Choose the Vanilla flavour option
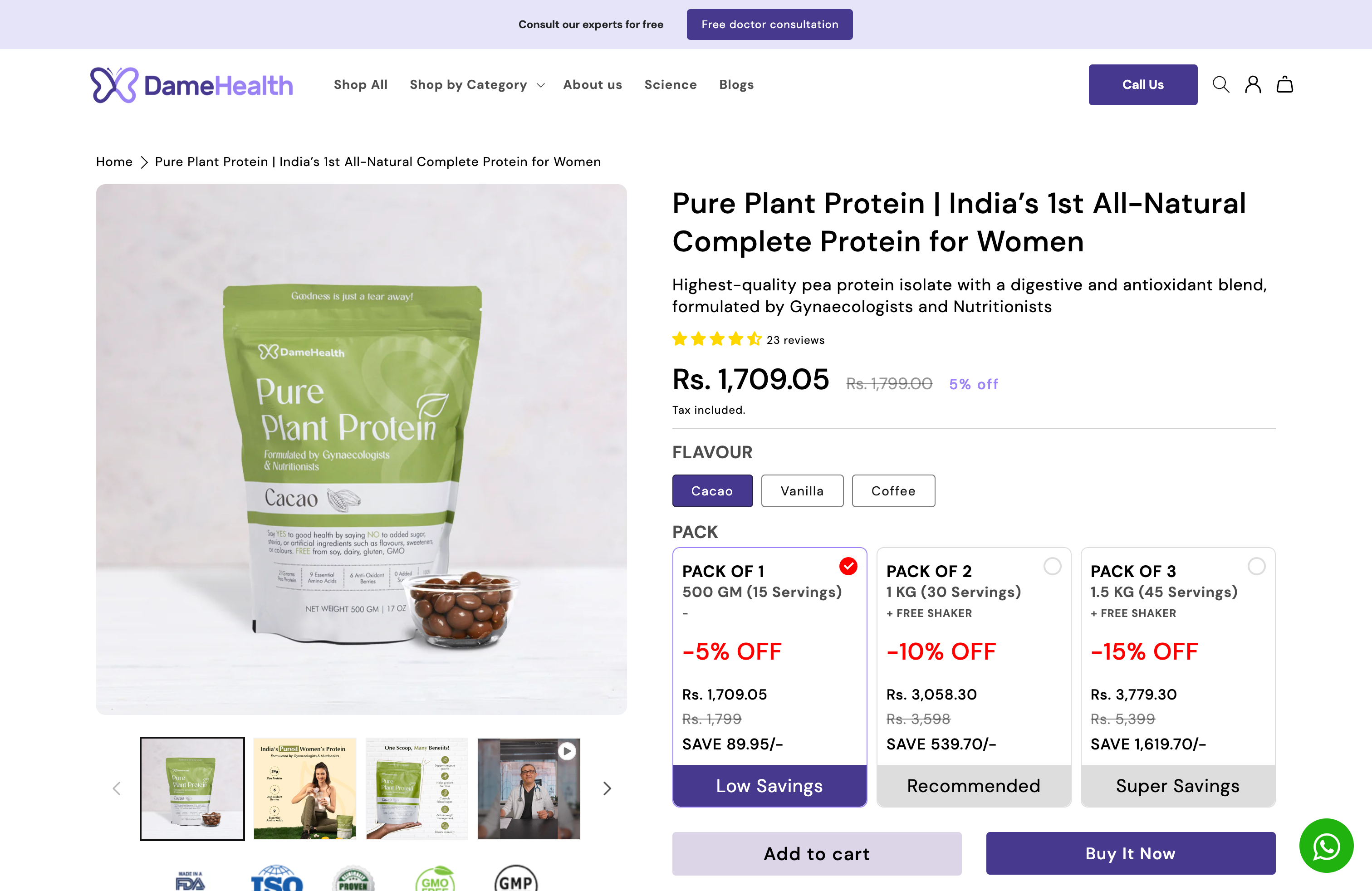Screen dimensions: 1372x891 coord(802,491)
